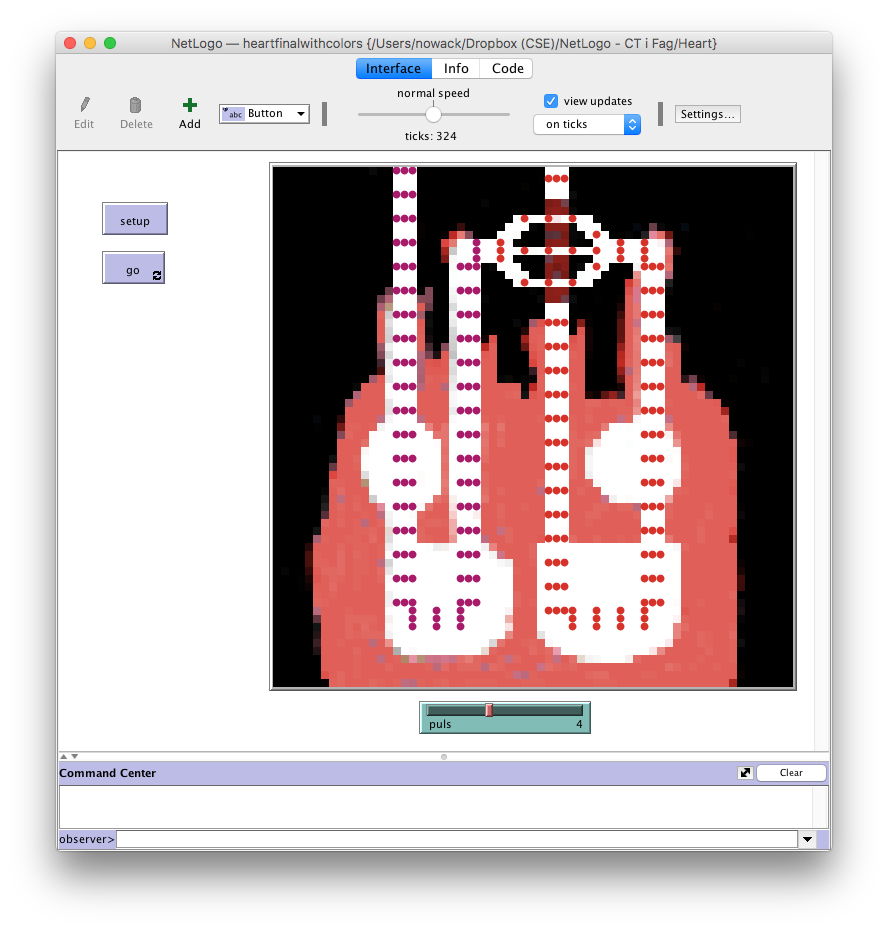Screen dimensions: 888x931
Task: Collapse the command center using the down splitter arrow
Action: point(74,756)
